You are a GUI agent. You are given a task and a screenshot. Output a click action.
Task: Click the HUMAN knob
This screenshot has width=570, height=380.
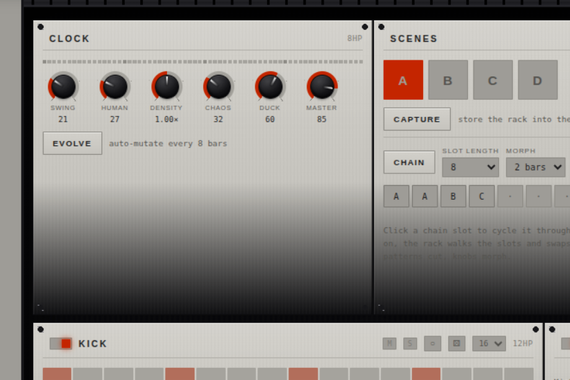click(115, 87)
